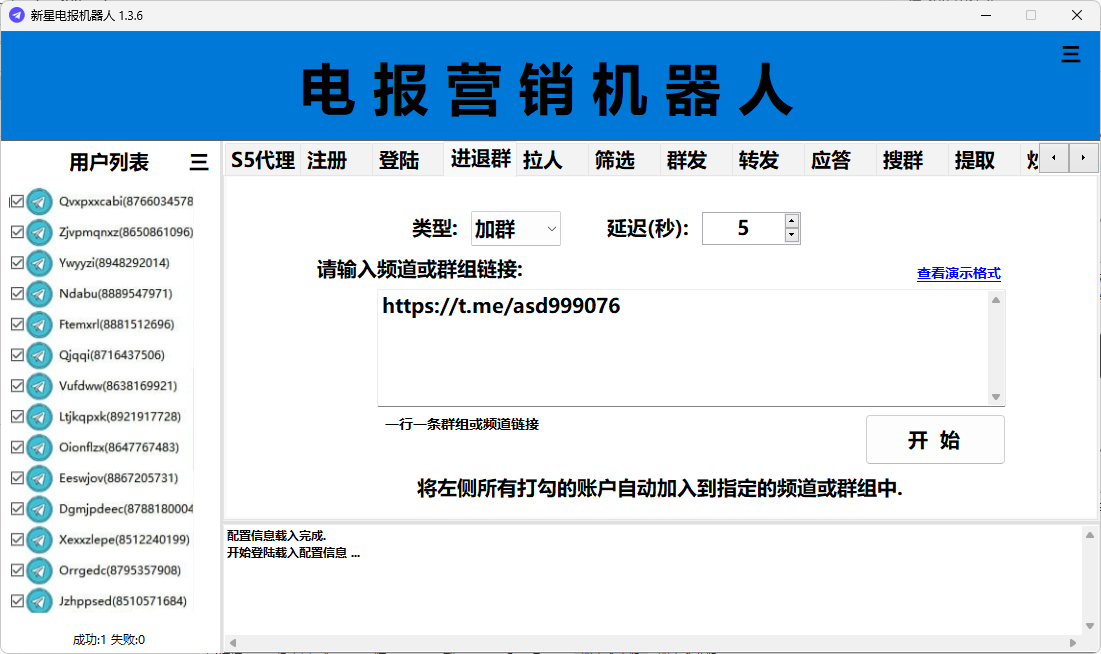Deselect the Vufdww account checkbox
Image resolution: width=1101 pixels, height=654 pixels.
click(x=18, y=386)
